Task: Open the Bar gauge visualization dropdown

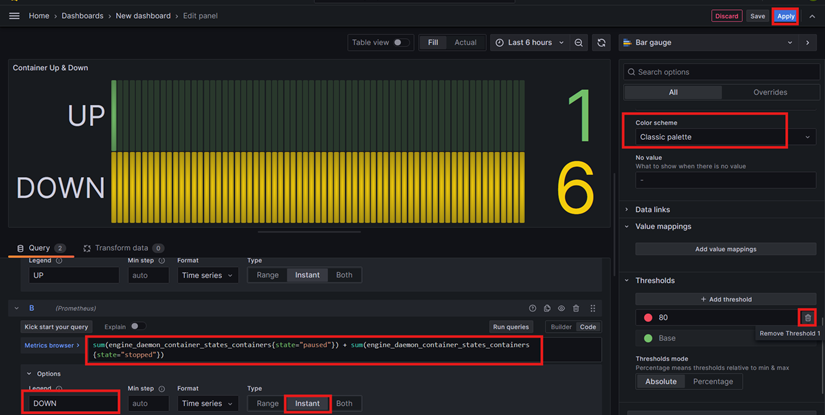Action: [x=708, y=43]
